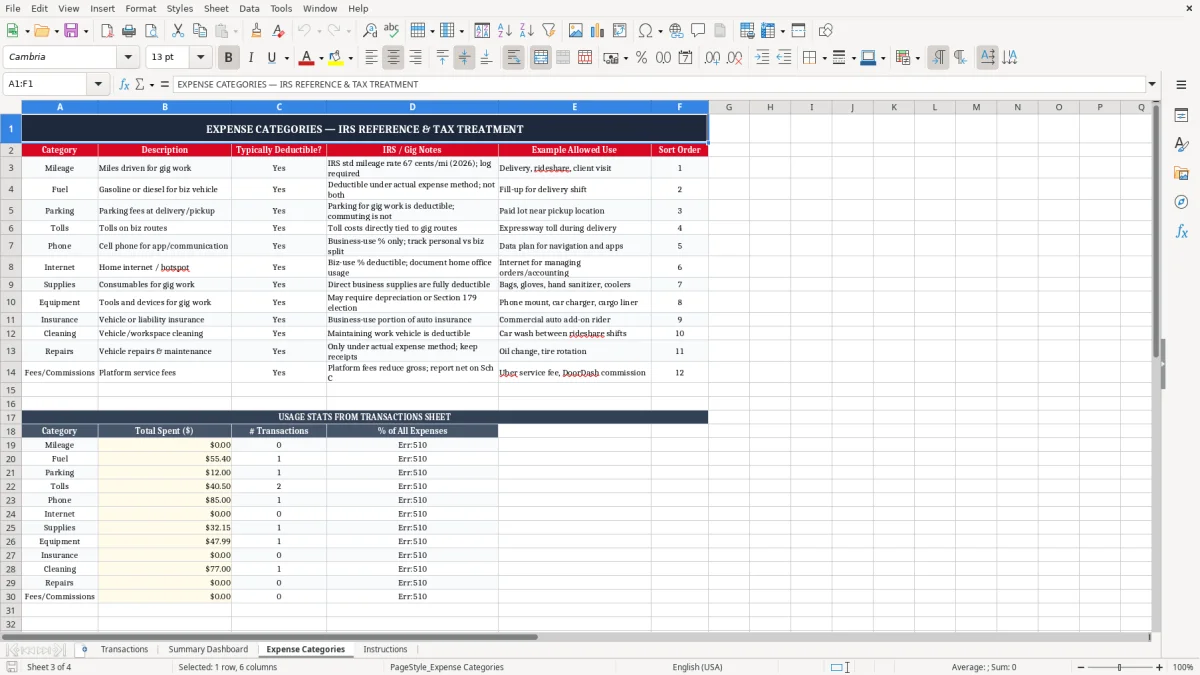Open the sidebar Functions fx icon

[x=1181, y=231]
